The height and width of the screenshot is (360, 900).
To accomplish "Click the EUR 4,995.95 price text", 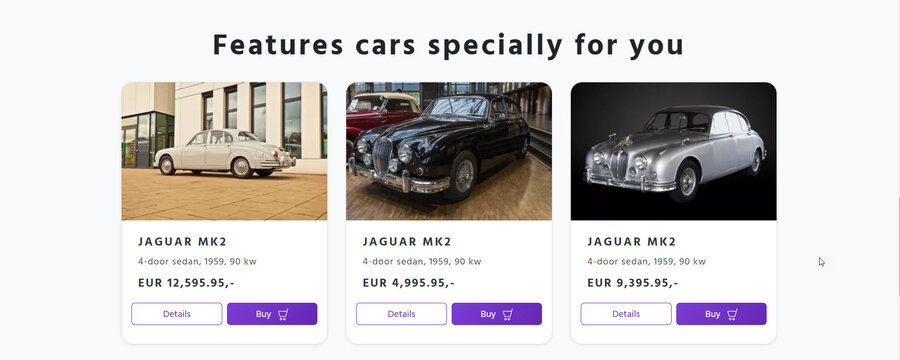I will [408, 283].
